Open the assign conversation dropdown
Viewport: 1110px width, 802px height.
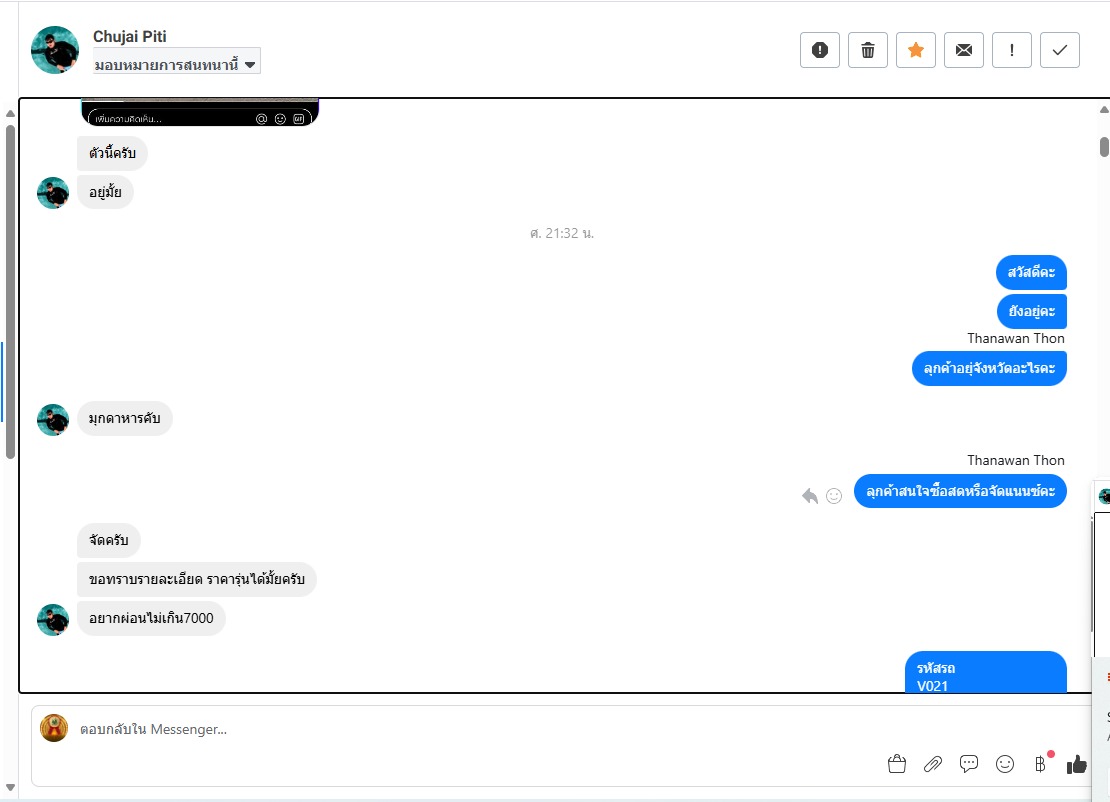pos(176,64)
